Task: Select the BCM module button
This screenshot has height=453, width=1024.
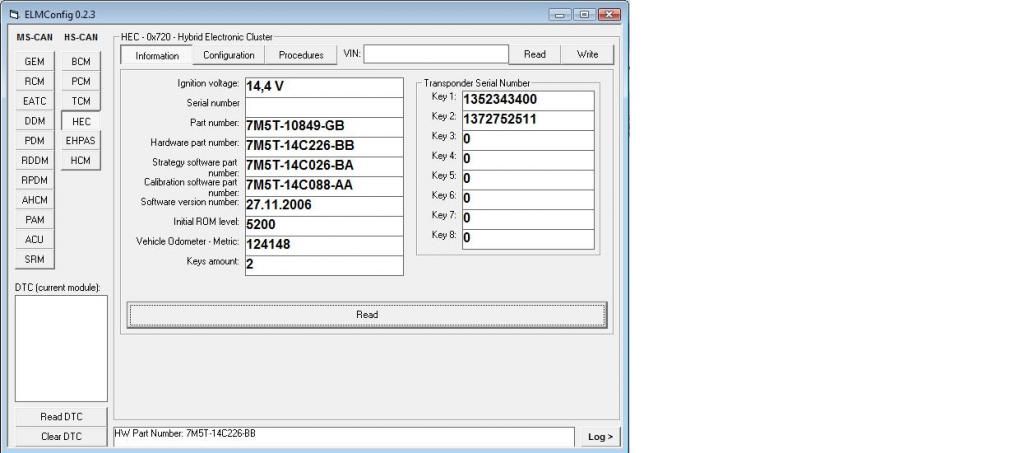Action: point(81,61)
